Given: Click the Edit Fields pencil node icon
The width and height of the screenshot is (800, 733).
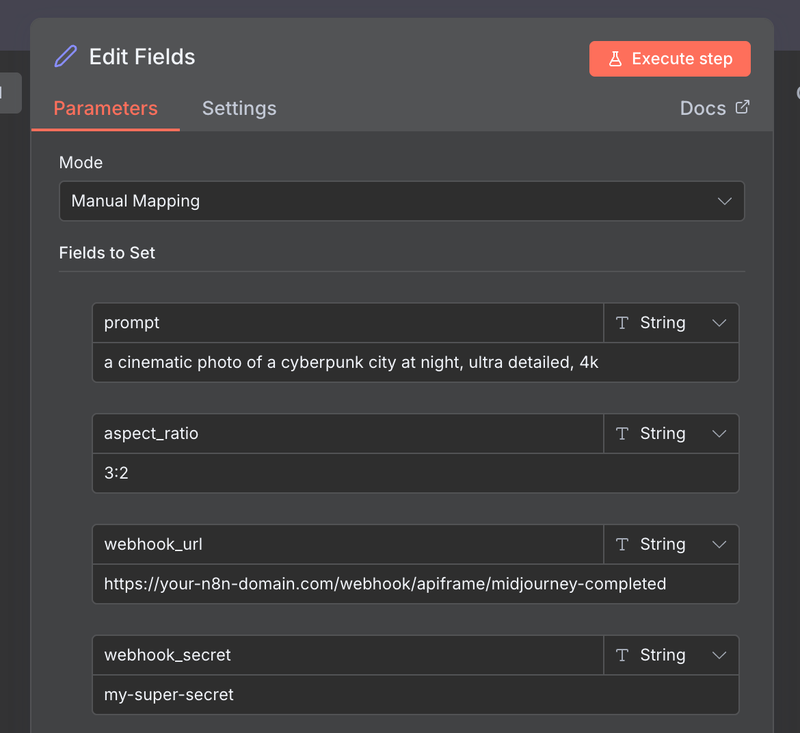Looking at the screenshot, I should [x=65, y=57].
